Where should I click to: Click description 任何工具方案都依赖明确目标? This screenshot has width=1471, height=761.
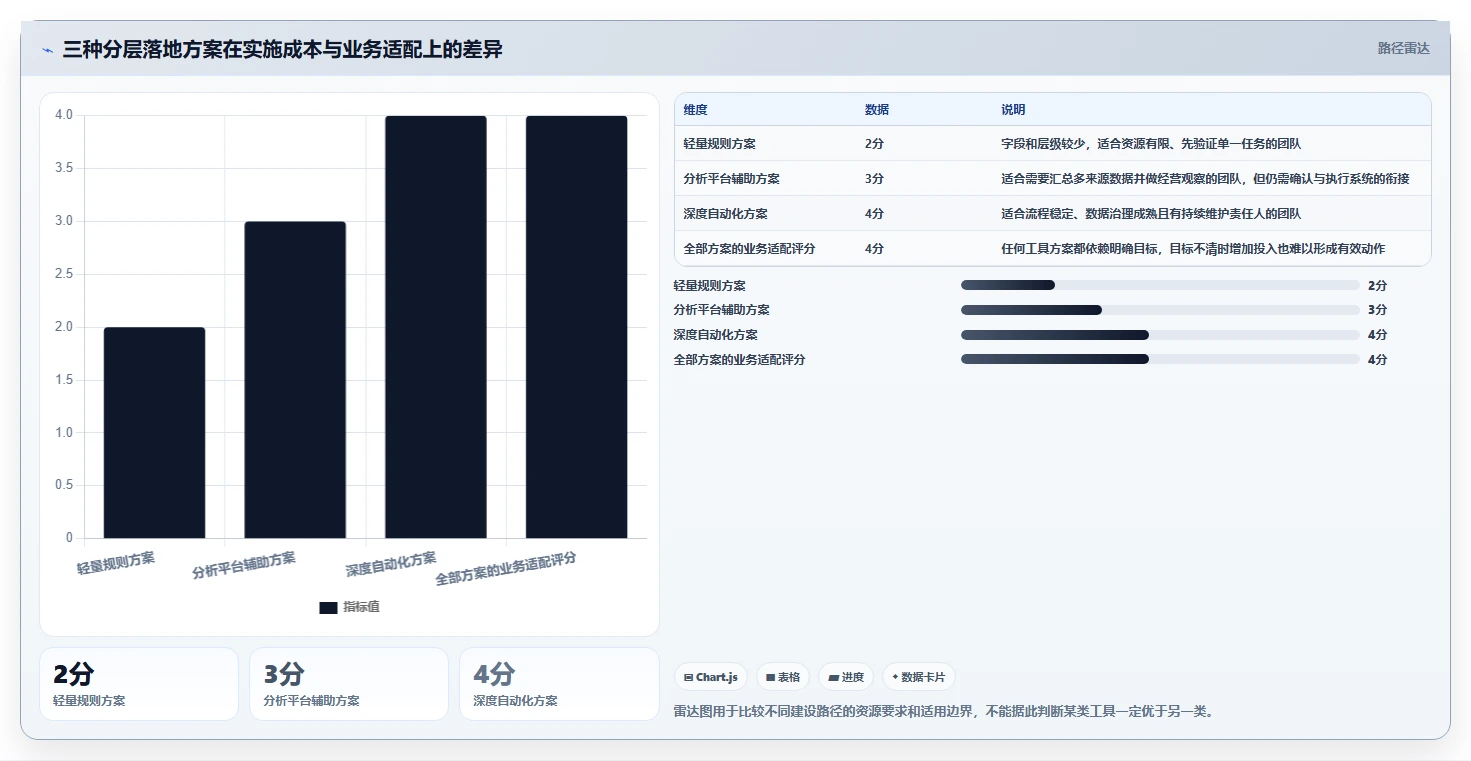(x=1193, y=249)
